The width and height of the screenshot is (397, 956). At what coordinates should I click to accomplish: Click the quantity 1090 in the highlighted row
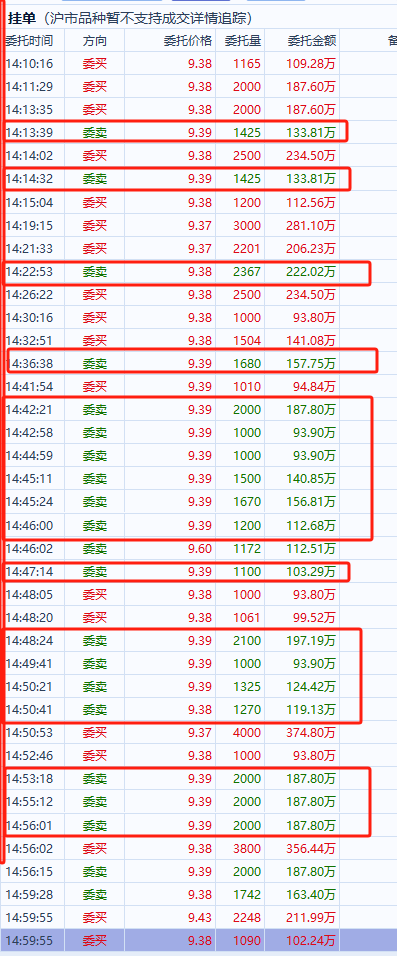(x=247, y=941)
